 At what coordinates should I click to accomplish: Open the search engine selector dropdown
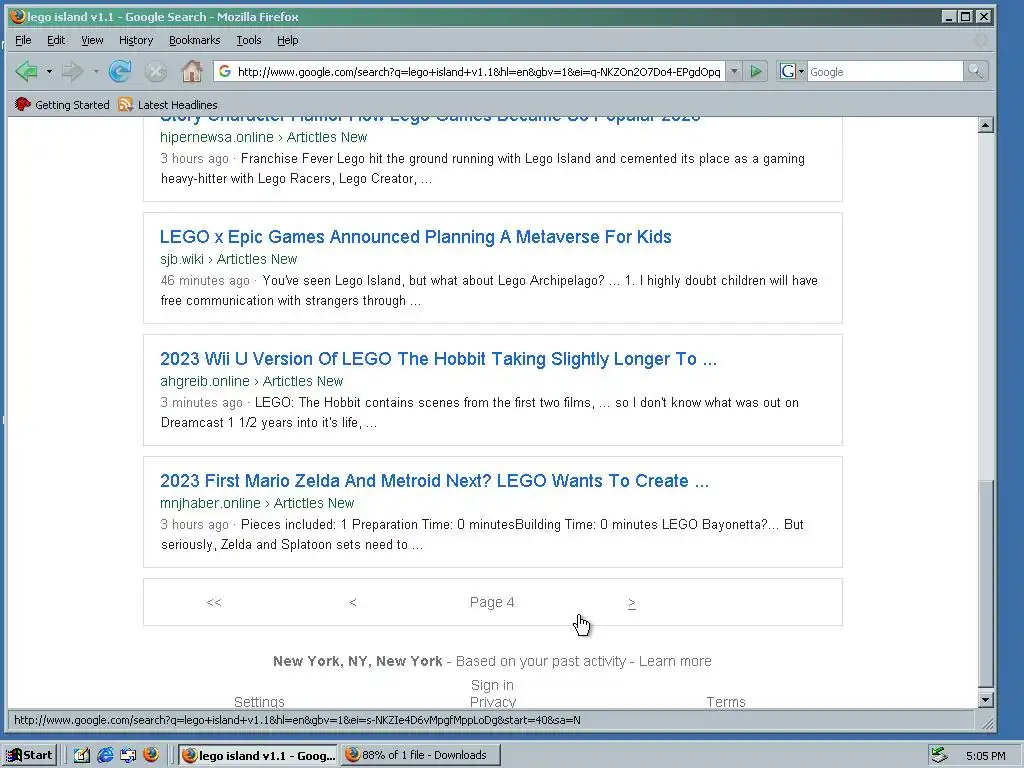click(792, 71)
